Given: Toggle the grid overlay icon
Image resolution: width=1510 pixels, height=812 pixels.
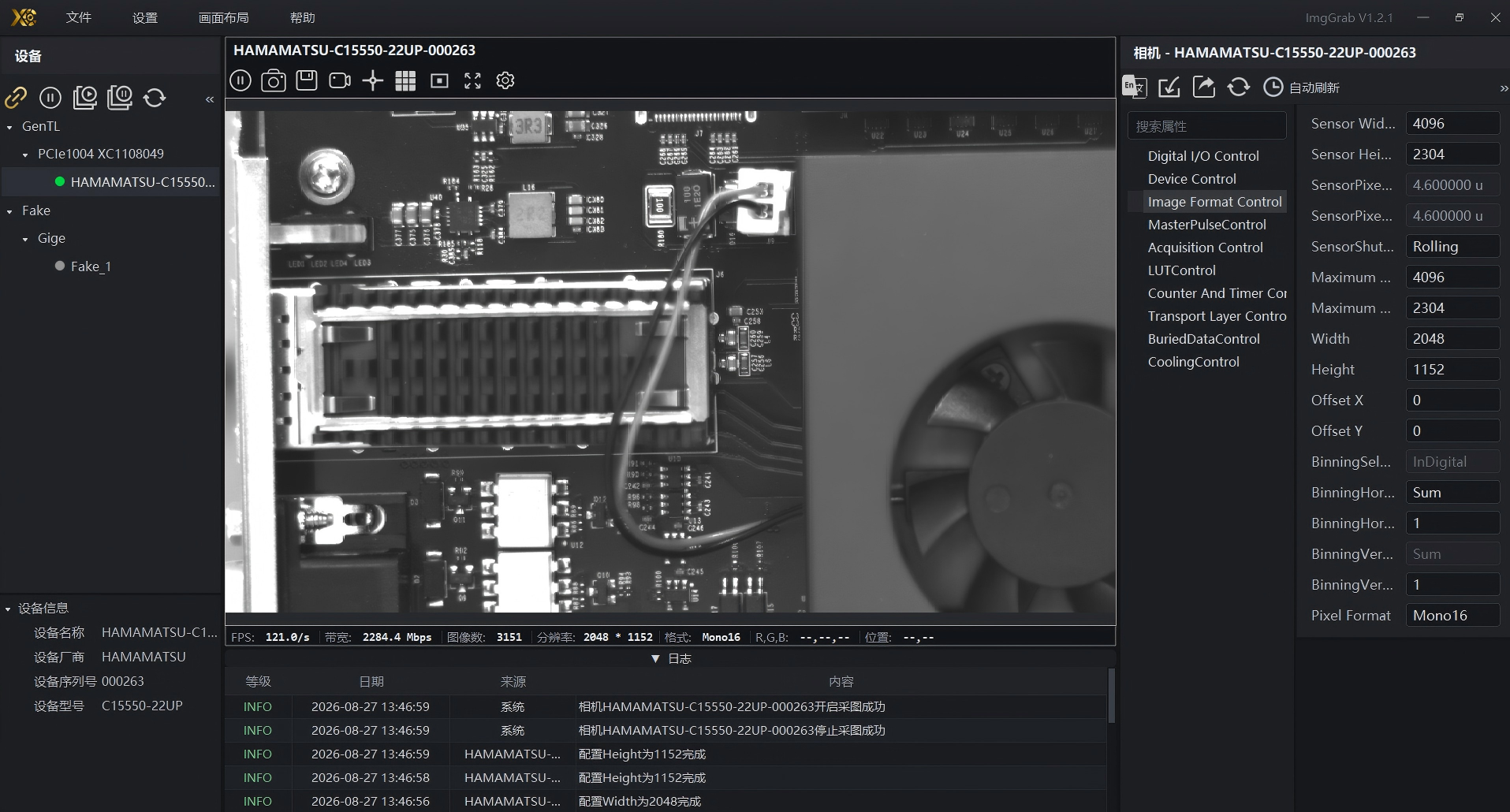Looking at the screenshot, I should (405, 80).
